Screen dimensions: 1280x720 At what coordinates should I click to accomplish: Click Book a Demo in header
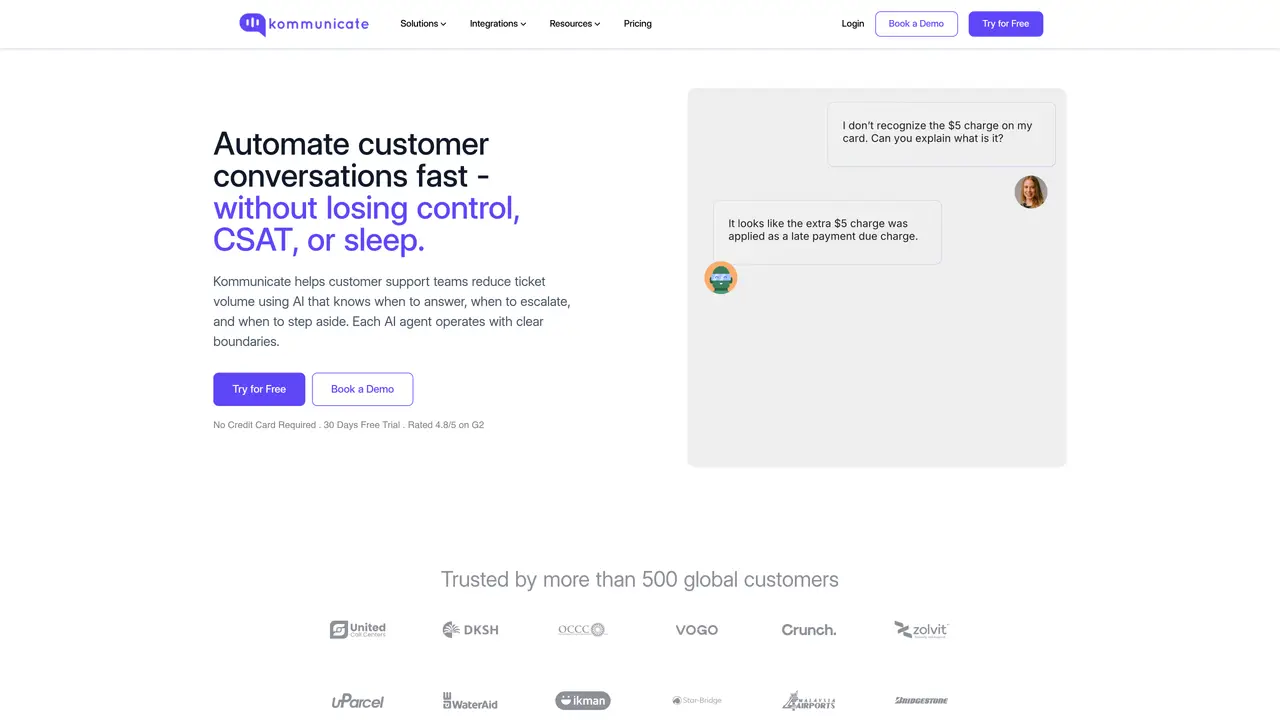tap(916, 24)
